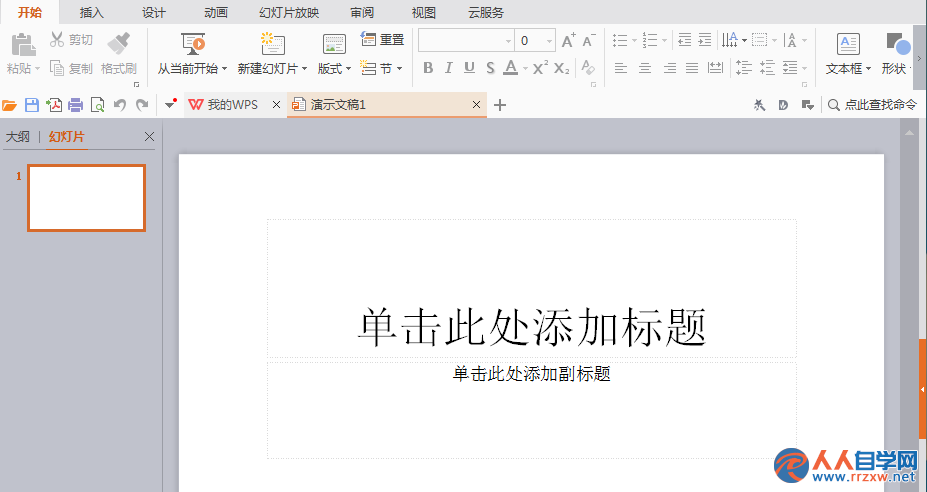The width and height of the screenshot is (927, 492).
Task: Click the increase indent icon
Action: click(705, 40)
